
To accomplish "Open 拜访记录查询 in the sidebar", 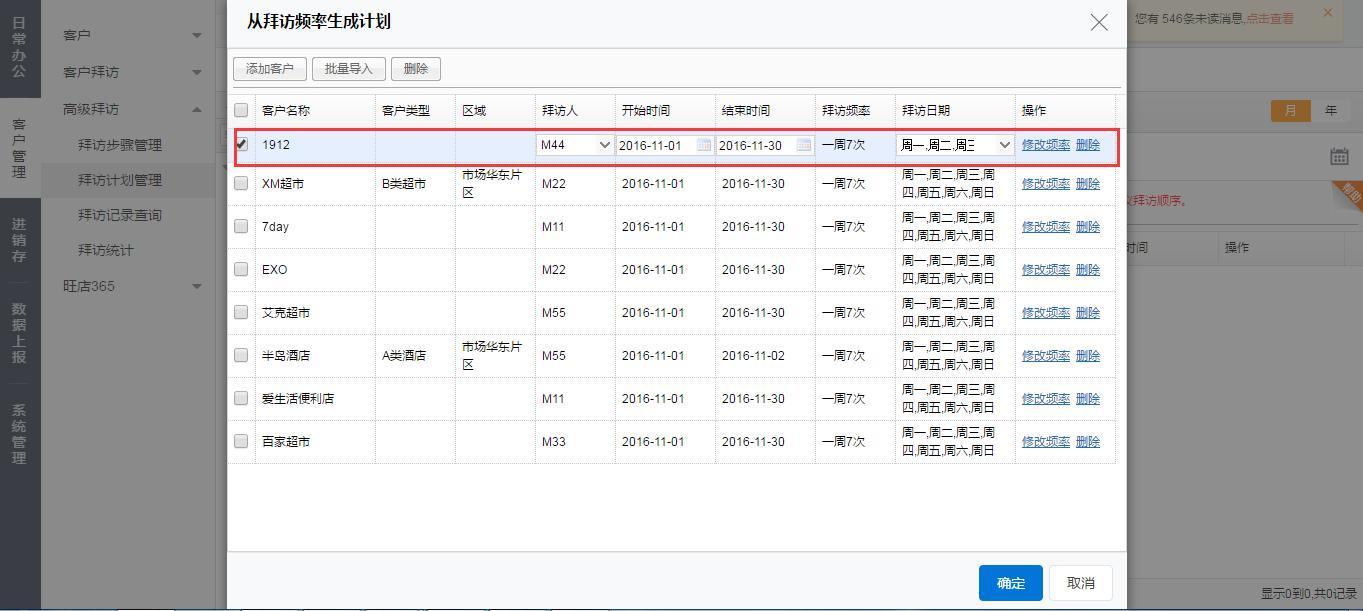I will pyautogui.click(x=120, y=215).
